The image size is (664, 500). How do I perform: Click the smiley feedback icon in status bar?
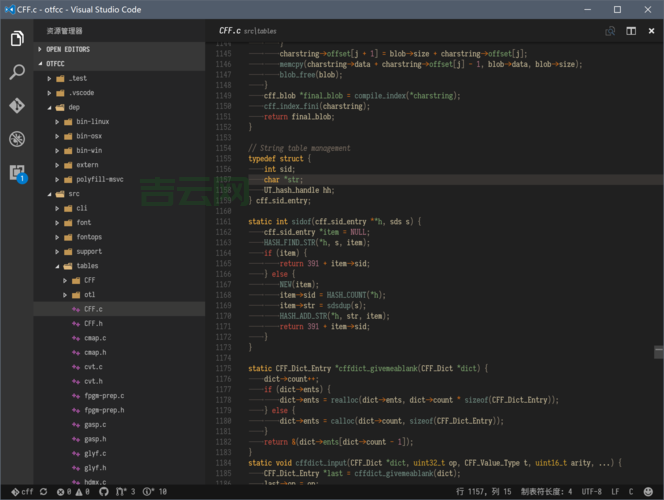pyautogui.click(x=650, y=492)
